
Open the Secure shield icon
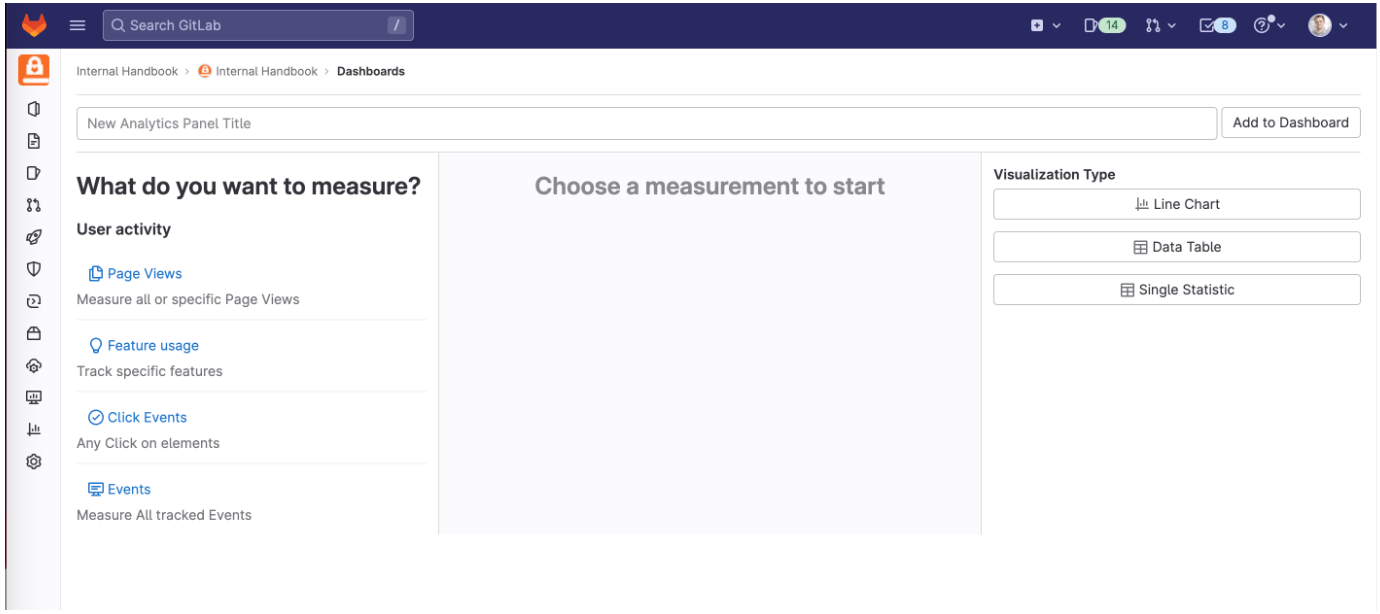click(x=33, y=269)
